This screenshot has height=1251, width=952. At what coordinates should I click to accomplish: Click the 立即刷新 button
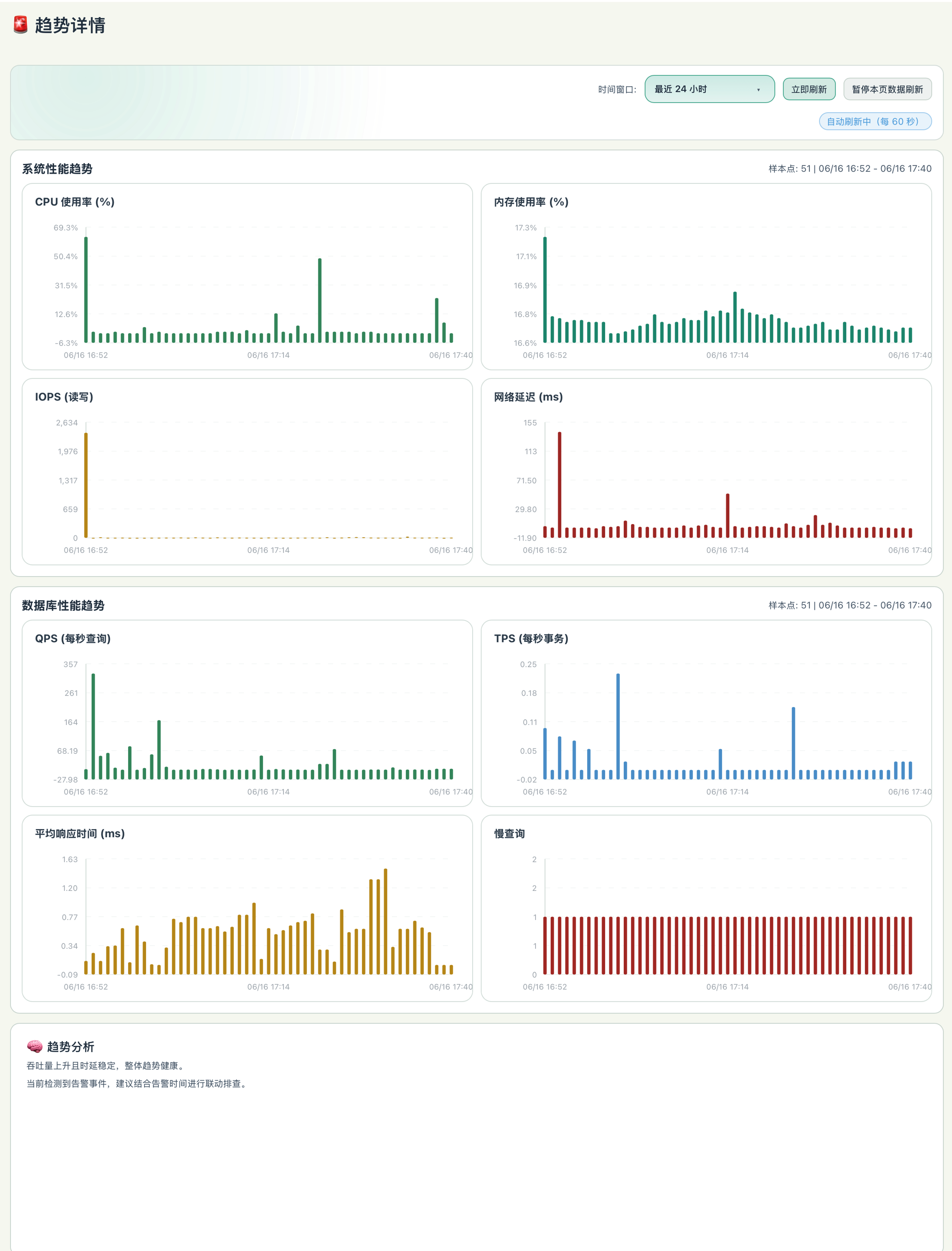tap(809, 89)
